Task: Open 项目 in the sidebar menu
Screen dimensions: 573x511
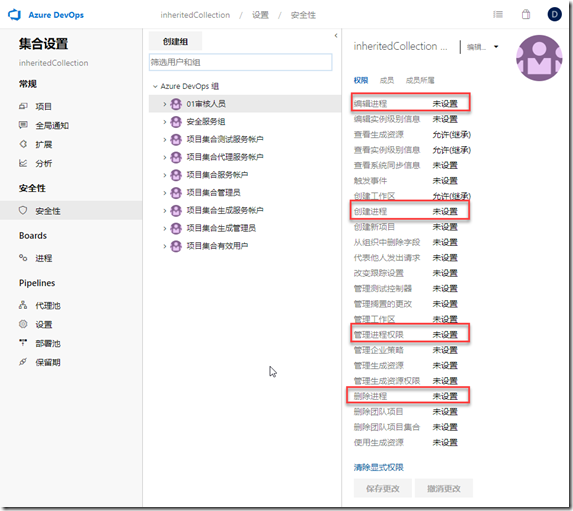Action: coord(43,106)
